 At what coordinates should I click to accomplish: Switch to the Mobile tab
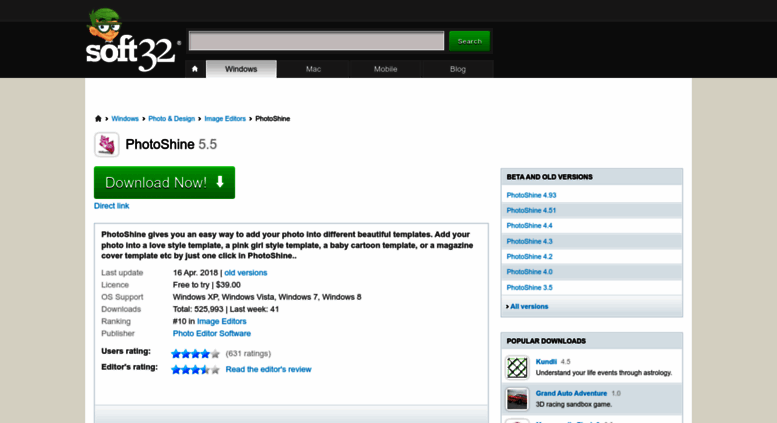[x=386, y=69]
